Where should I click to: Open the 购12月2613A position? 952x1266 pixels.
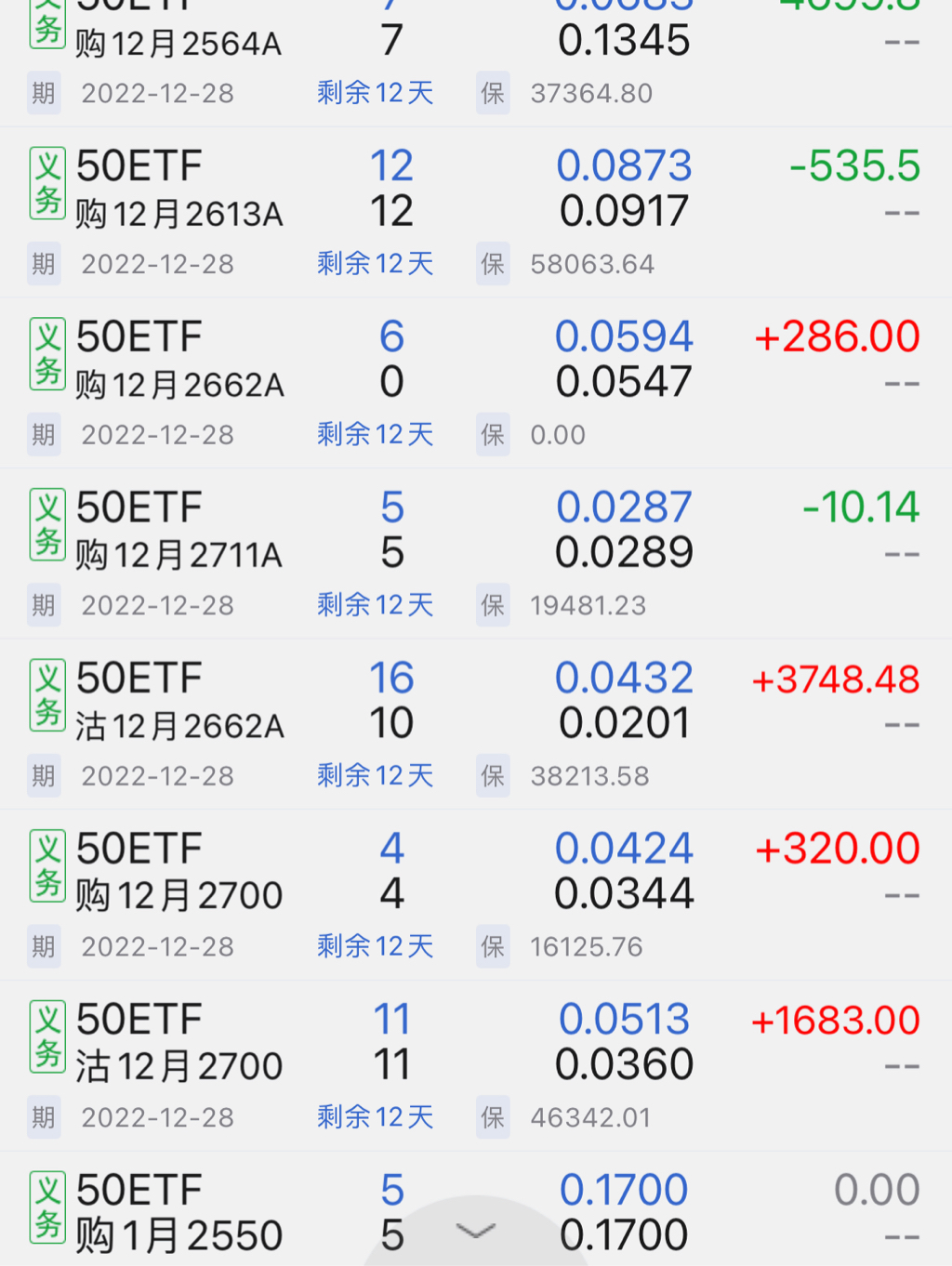(x=179, y=215)
